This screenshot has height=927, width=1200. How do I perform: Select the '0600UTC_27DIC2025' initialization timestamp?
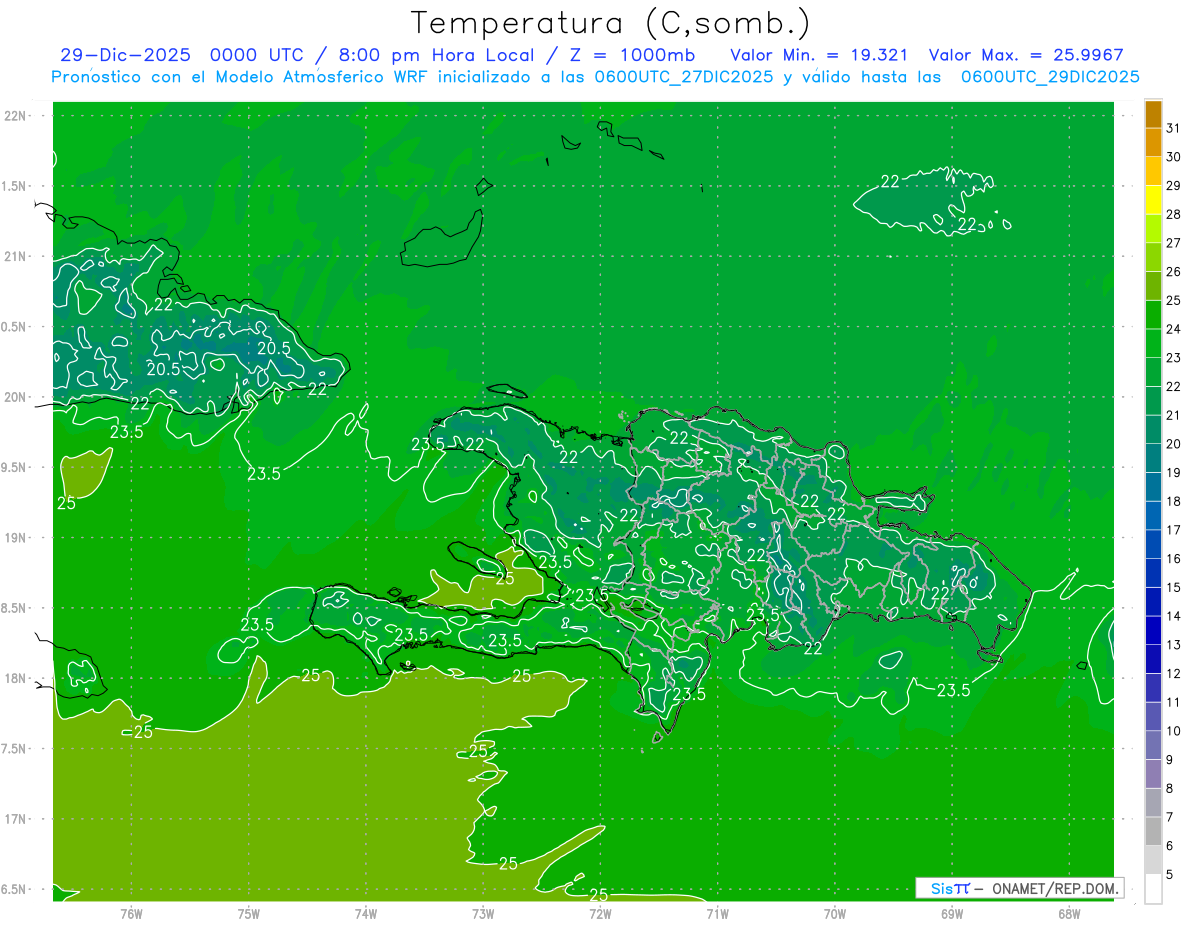pos(684,77)
